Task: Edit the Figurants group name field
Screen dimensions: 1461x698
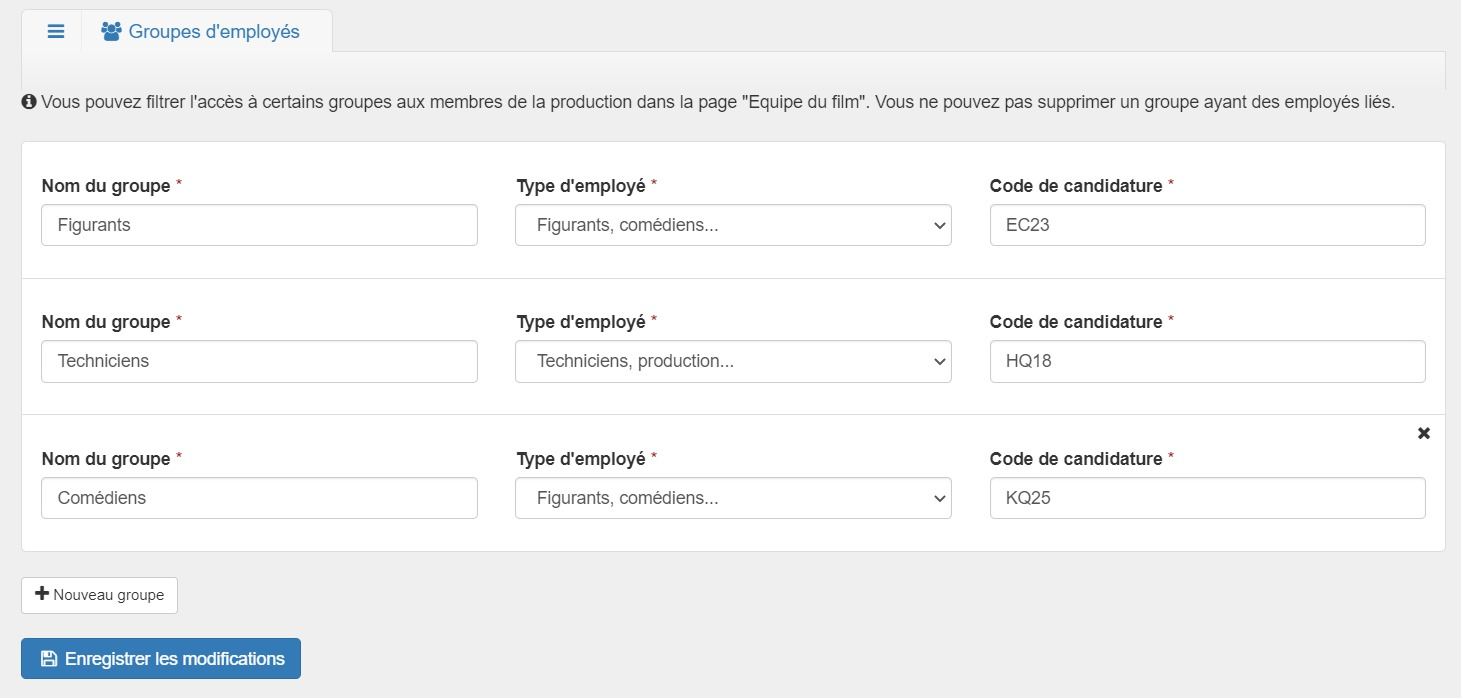Action: pos(259,225)
